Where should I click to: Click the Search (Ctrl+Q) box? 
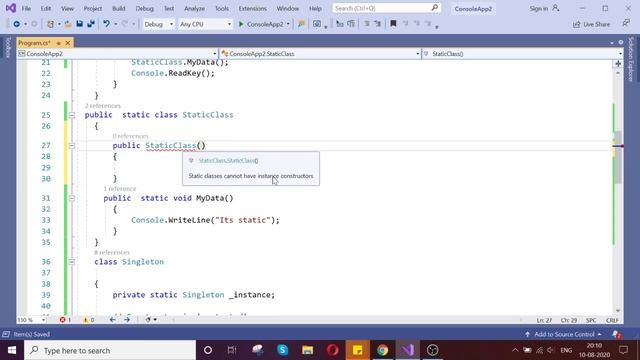pos(386,8)
